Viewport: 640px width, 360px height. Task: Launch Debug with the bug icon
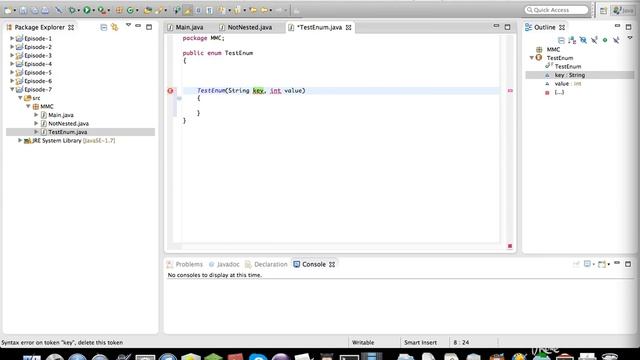coord(72,10)
